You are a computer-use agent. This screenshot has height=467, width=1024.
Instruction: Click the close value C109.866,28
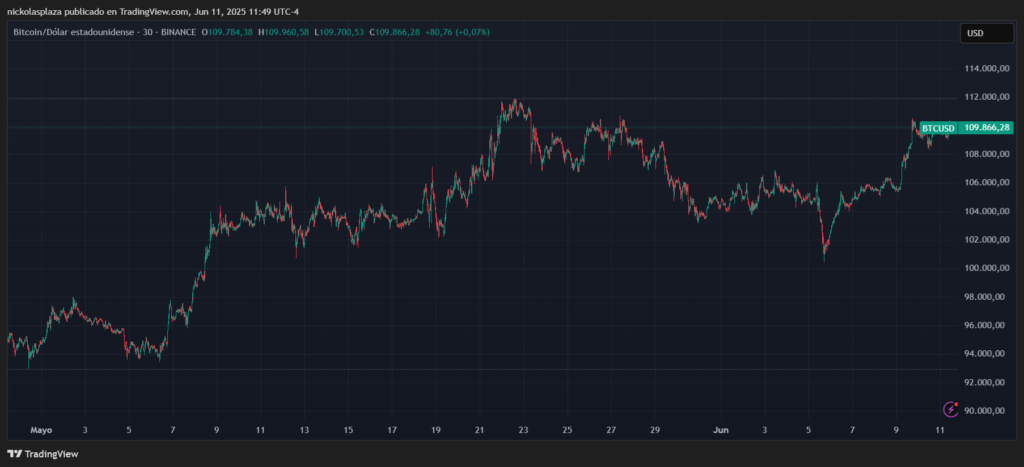pos(394,32)
